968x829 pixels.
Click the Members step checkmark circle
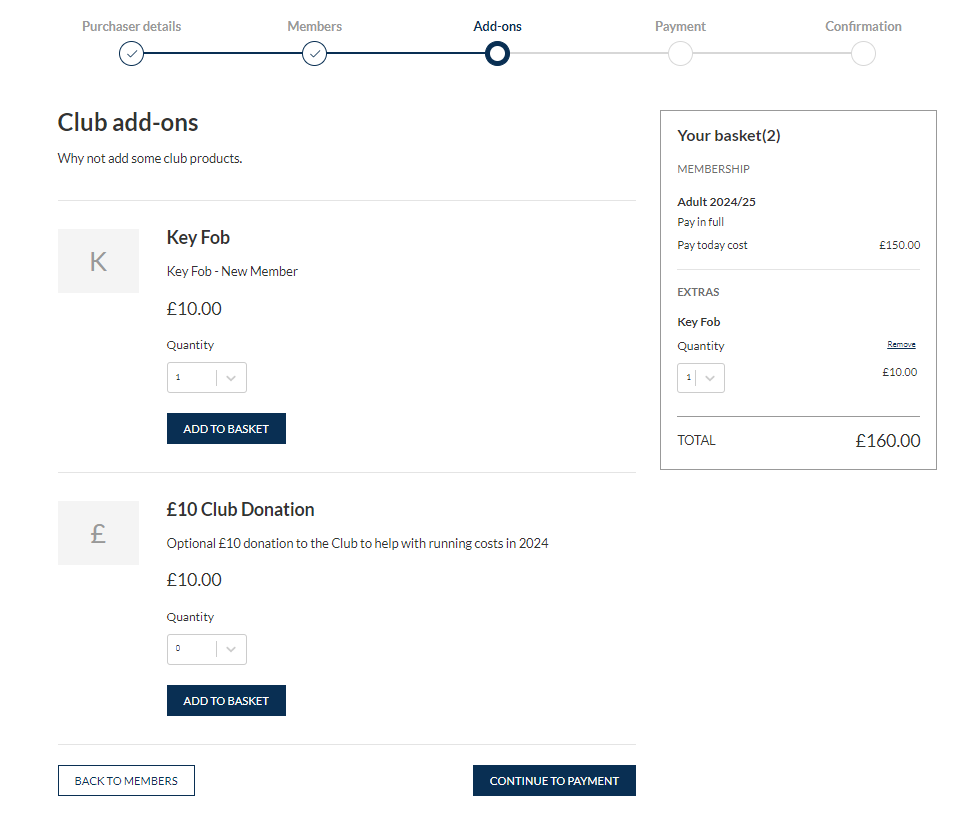(x=314, y=54)
